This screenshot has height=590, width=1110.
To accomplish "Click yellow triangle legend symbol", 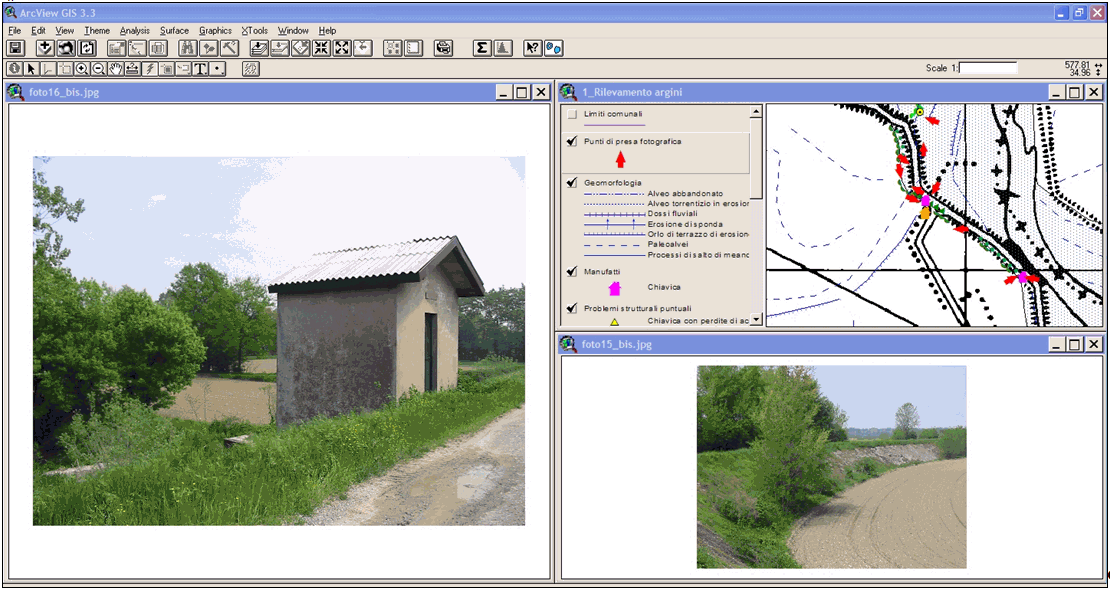I will click(614, 322).
